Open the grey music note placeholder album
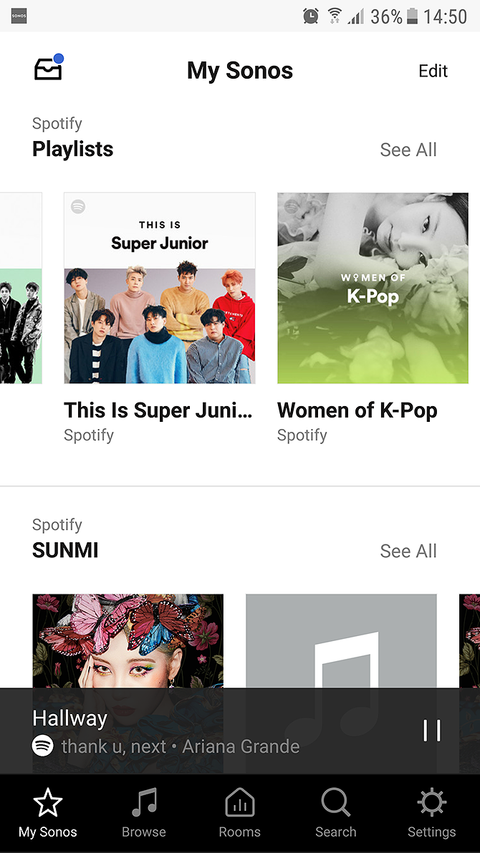Viewport: 480px width, 853px height. tap(341, 641)
